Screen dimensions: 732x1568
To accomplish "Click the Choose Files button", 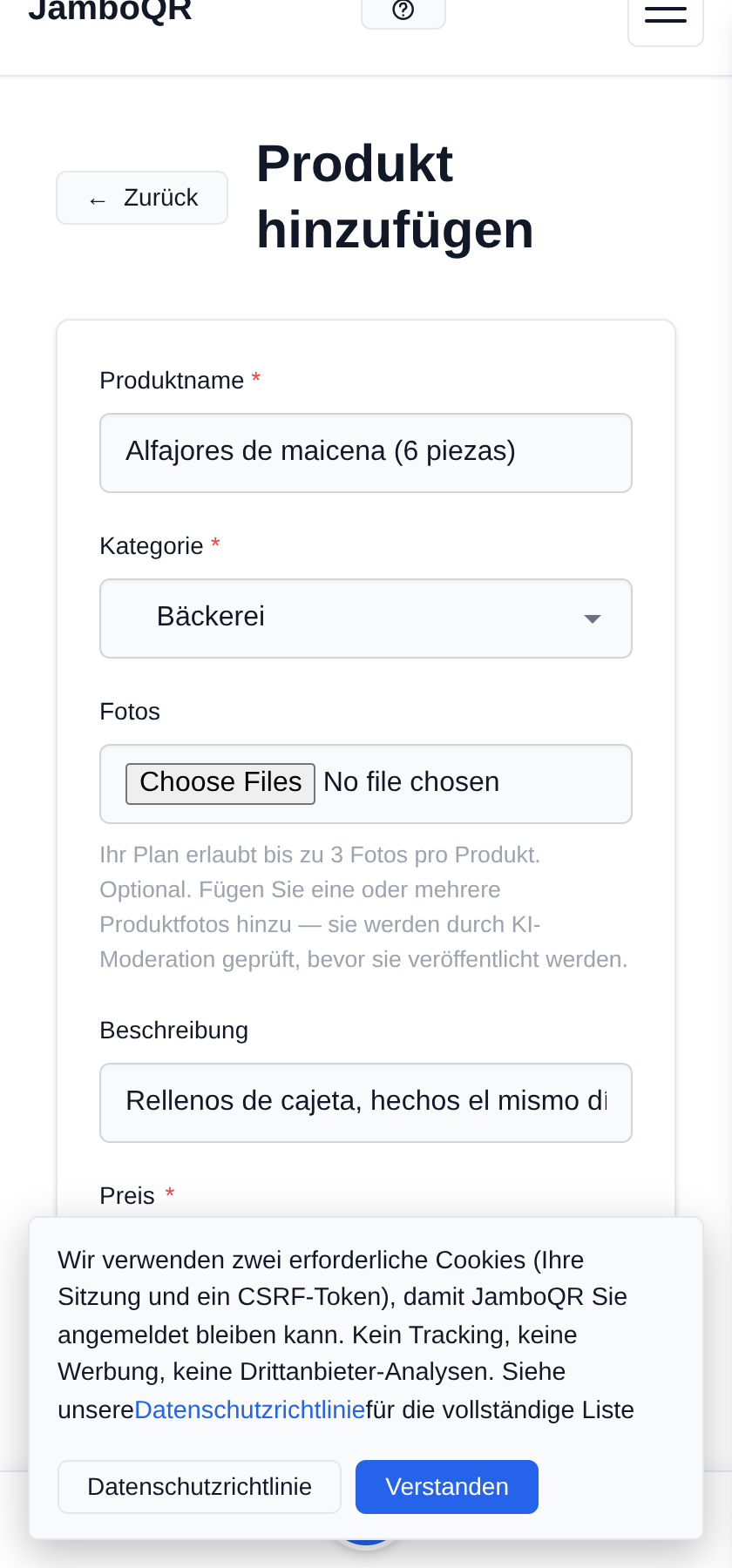I will pos(220,783).
